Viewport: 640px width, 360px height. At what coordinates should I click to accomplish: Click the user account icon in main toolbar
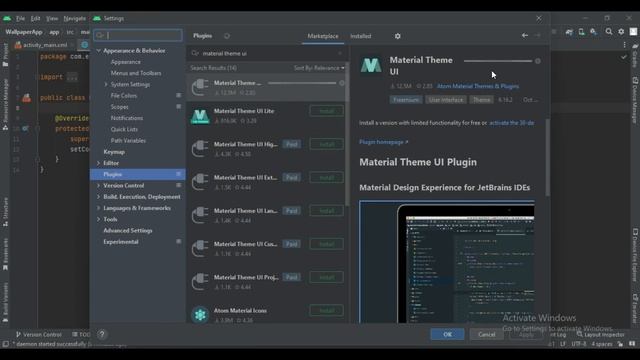point(633,31)
